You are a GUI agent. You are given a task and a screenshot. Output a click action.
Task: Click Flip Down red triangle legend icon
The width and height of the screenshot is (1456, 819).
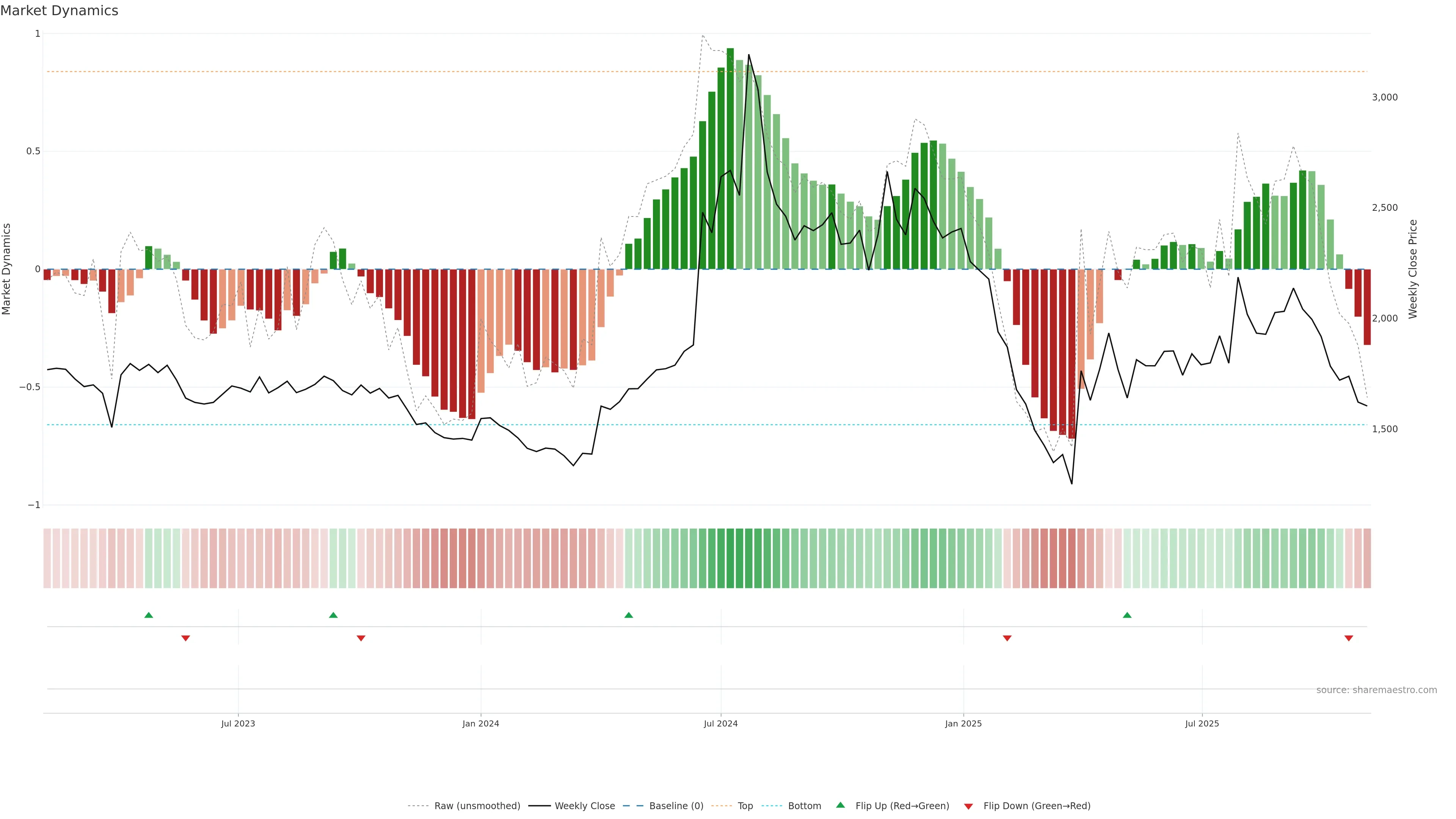coord(968,806)
